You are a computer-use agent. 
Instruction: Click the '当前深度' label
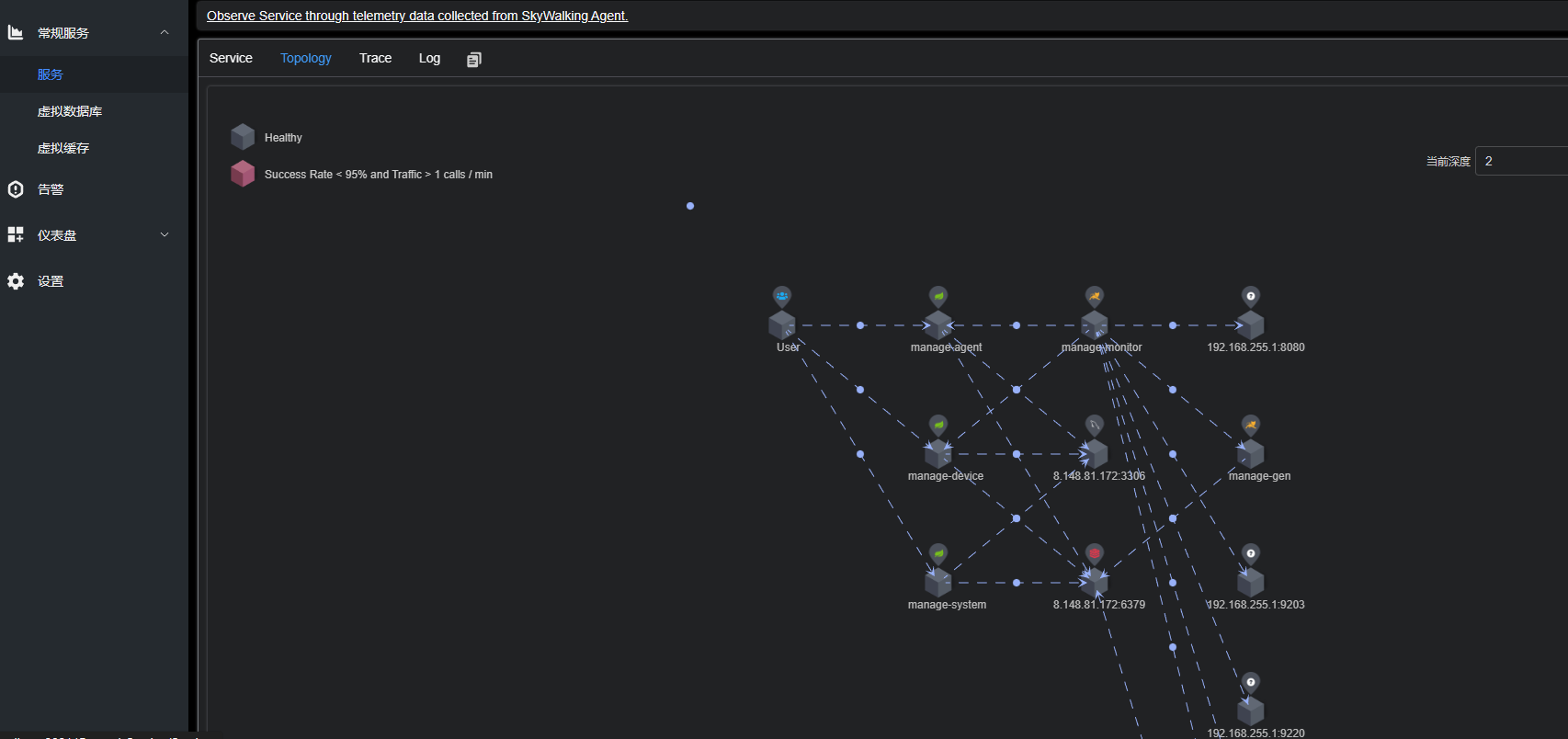point(1449,161)
